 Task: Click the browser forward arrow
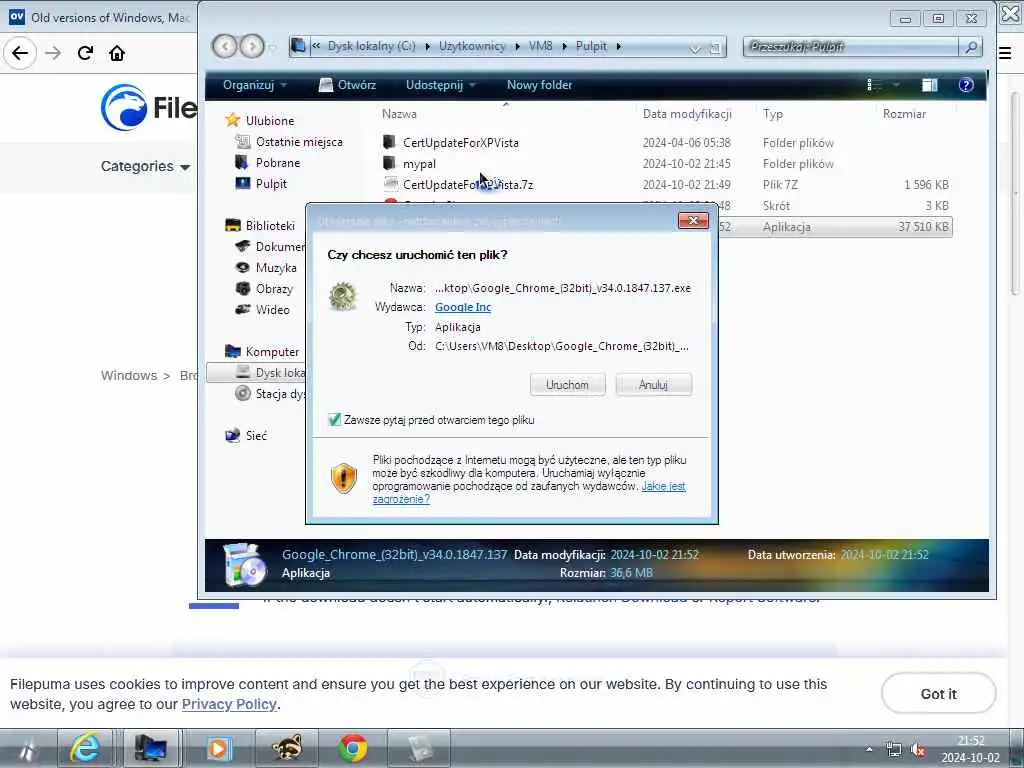click(53, 53)
